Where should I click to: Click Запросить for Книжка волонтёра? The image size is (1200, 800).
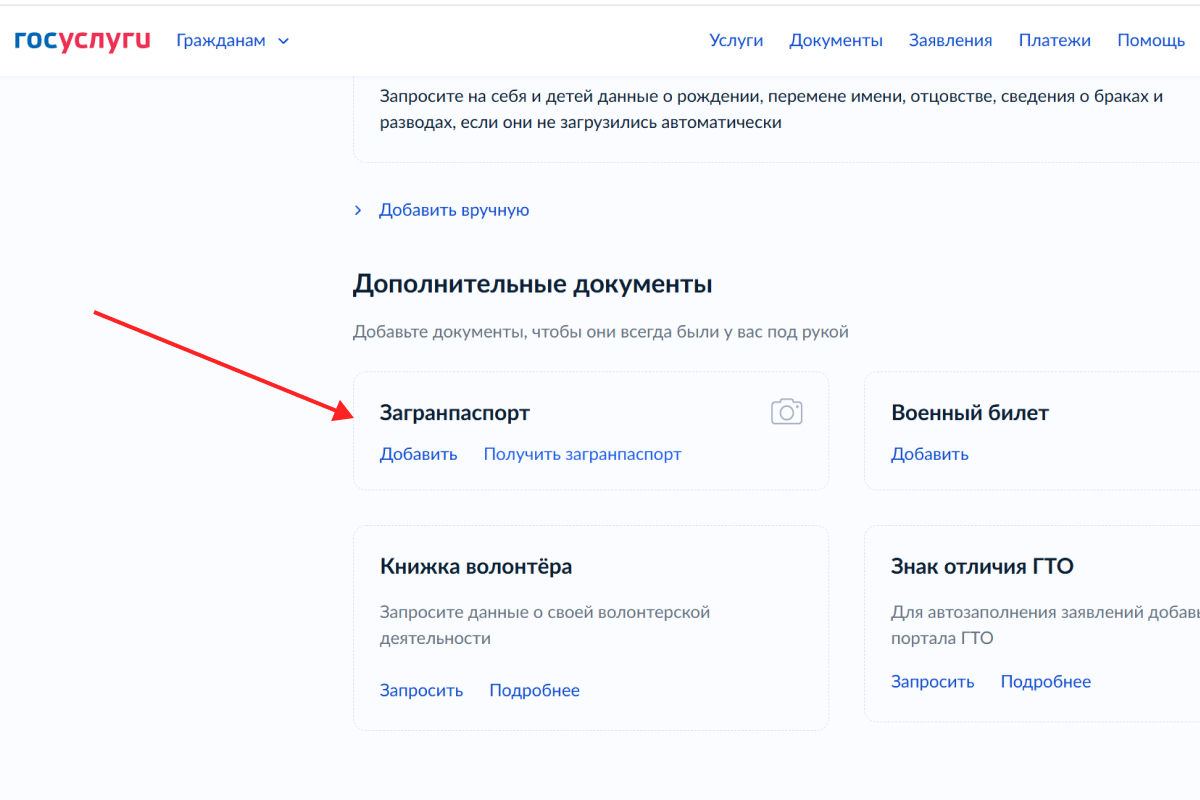(421, 690)
